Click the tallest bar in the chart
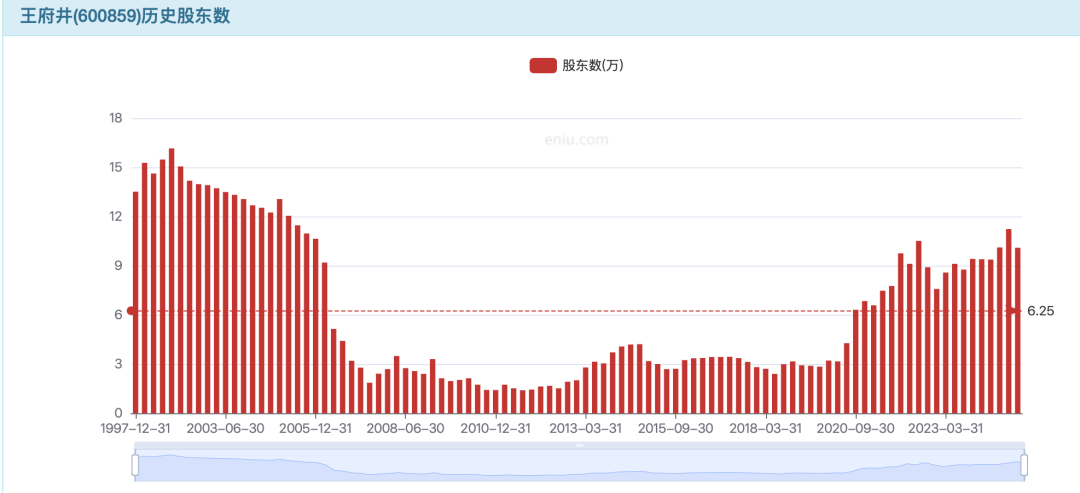 (x=172, y=281)
